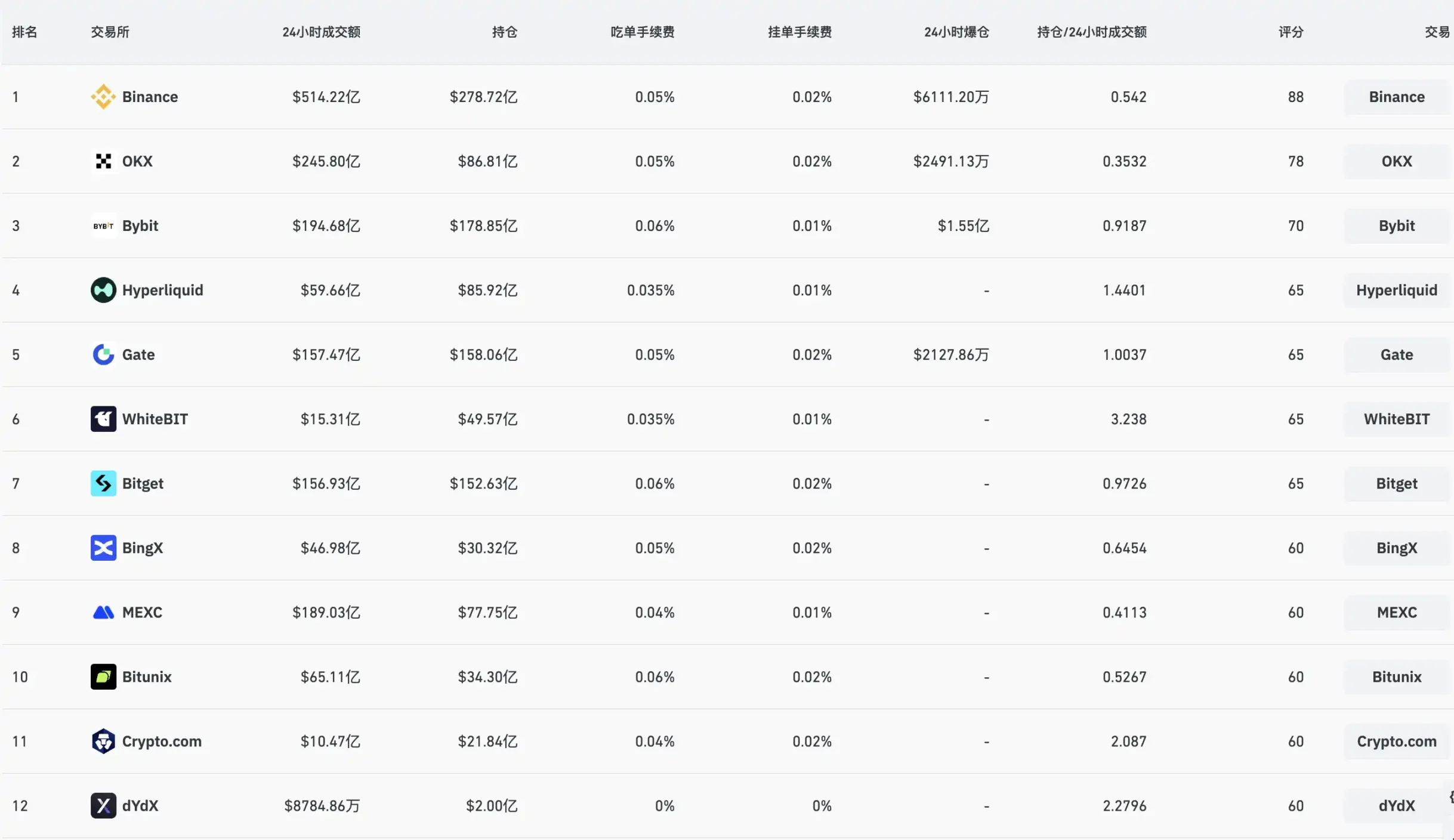
Task: Sort by 持仓 column header
Action: 504,32
